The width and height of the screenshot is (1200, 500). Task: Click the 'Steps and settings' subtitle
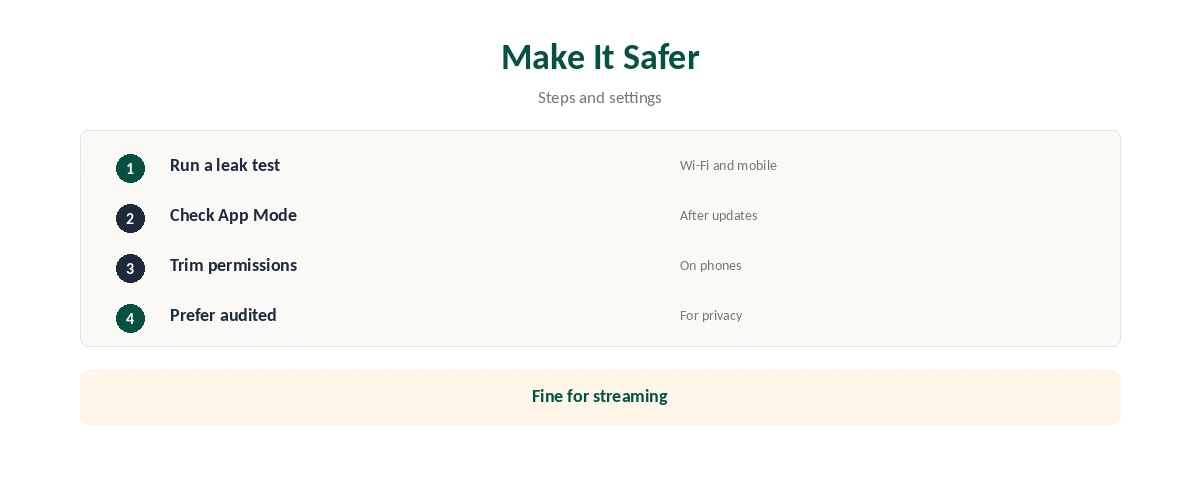pyautogui.click(x=600, y=97)
